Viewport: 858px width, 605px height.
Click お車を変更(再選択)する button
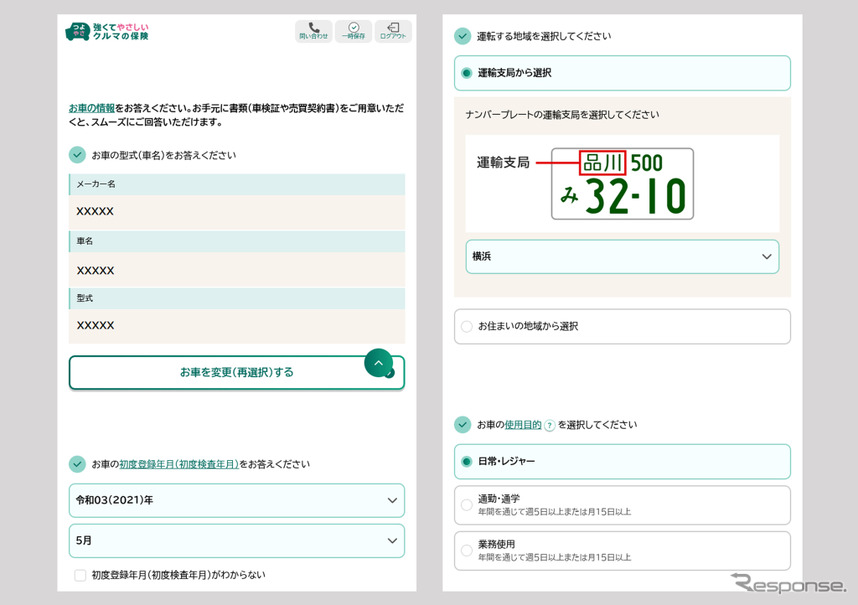[236, 373]
